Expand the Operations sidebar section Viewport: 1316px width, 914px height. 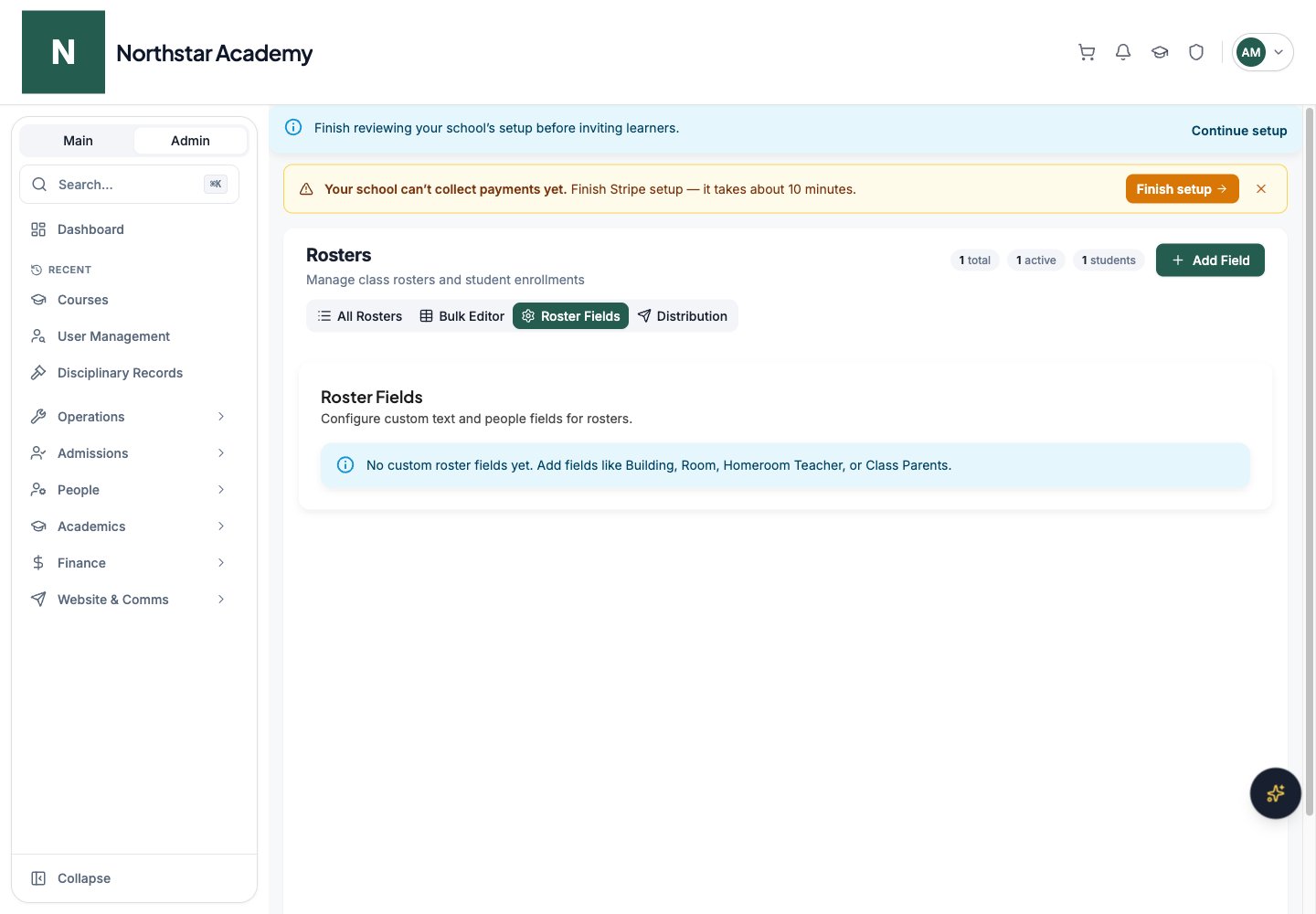[129, 417]
